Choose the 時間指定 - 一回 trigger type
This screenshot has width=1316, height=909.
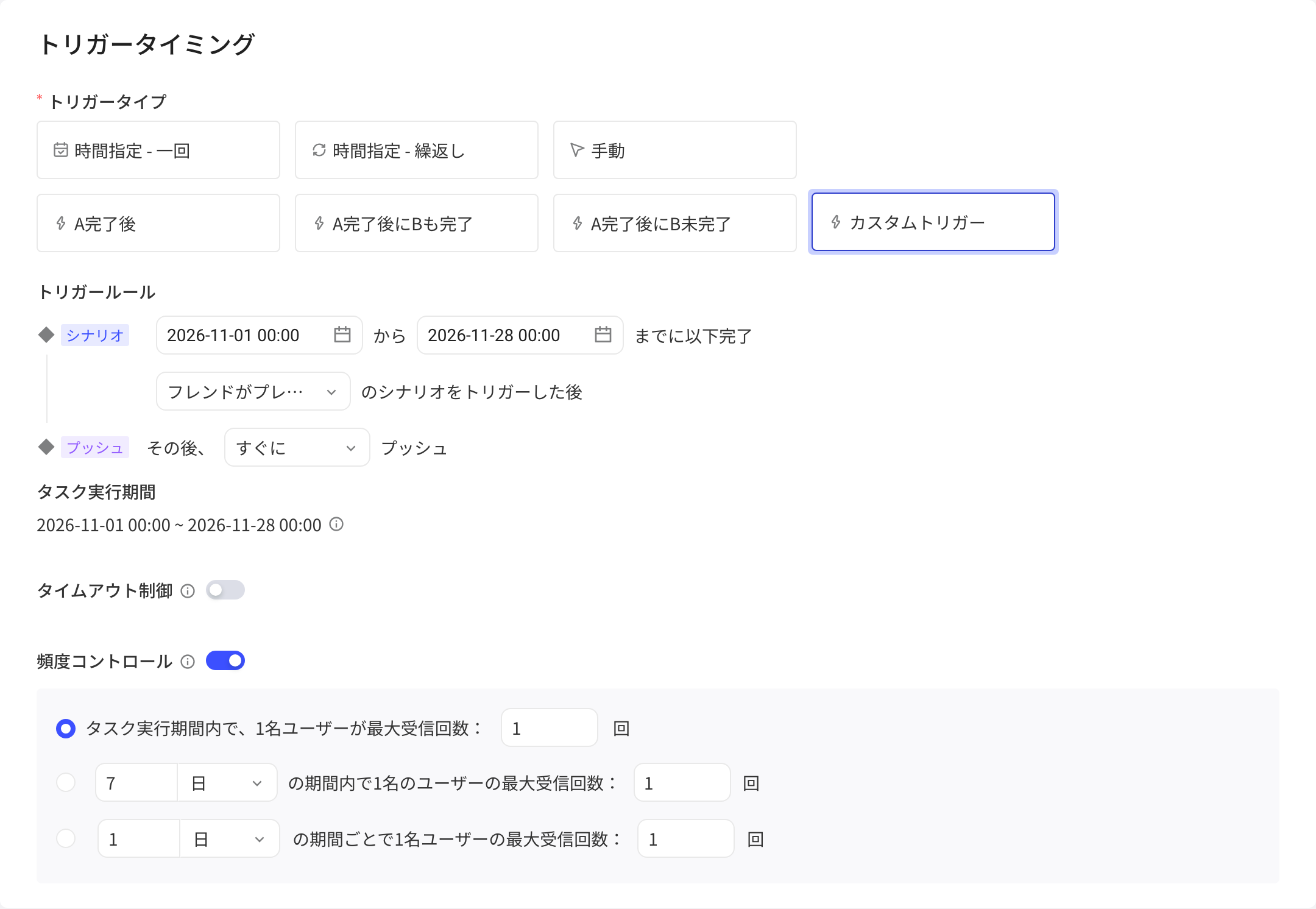pos(158,150)
